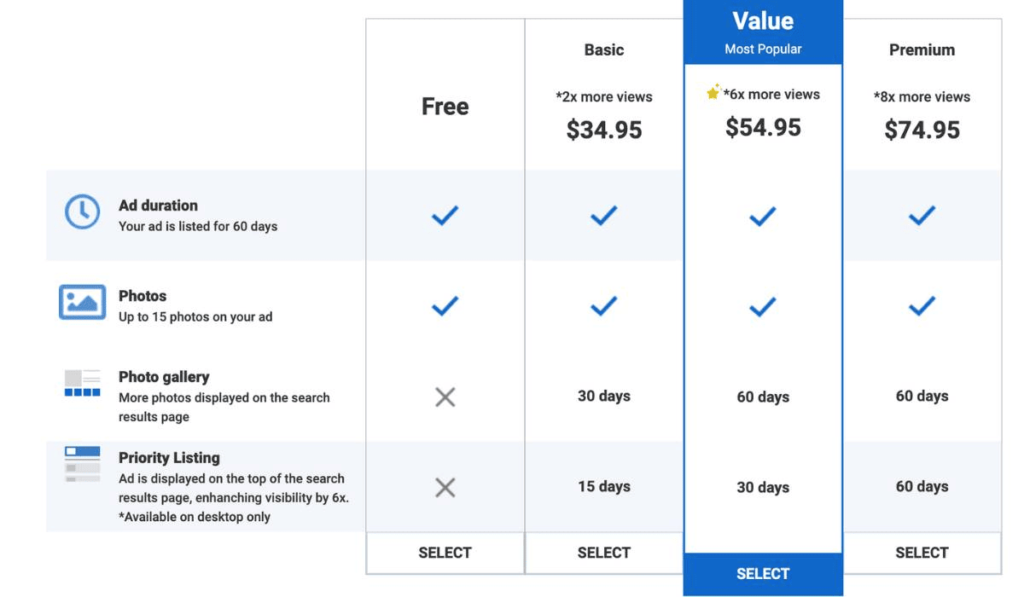The image size is (1024, 597).
Task: Select the Value plan
Action: click(x=763, y=574)
